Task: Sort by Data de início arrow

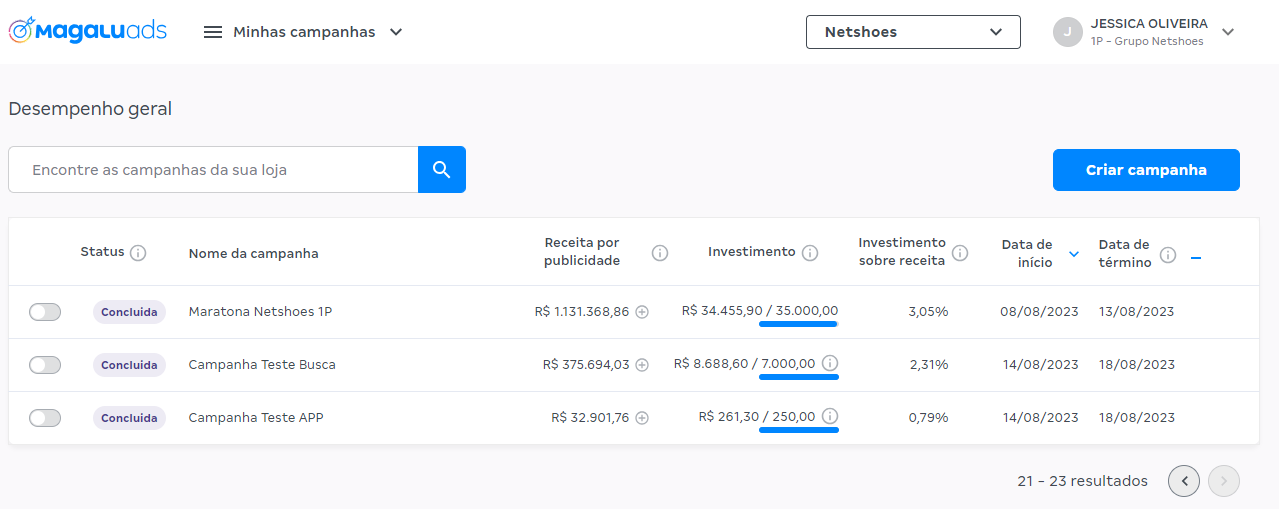Action: pyautogui.click(x=1074, y=254)
